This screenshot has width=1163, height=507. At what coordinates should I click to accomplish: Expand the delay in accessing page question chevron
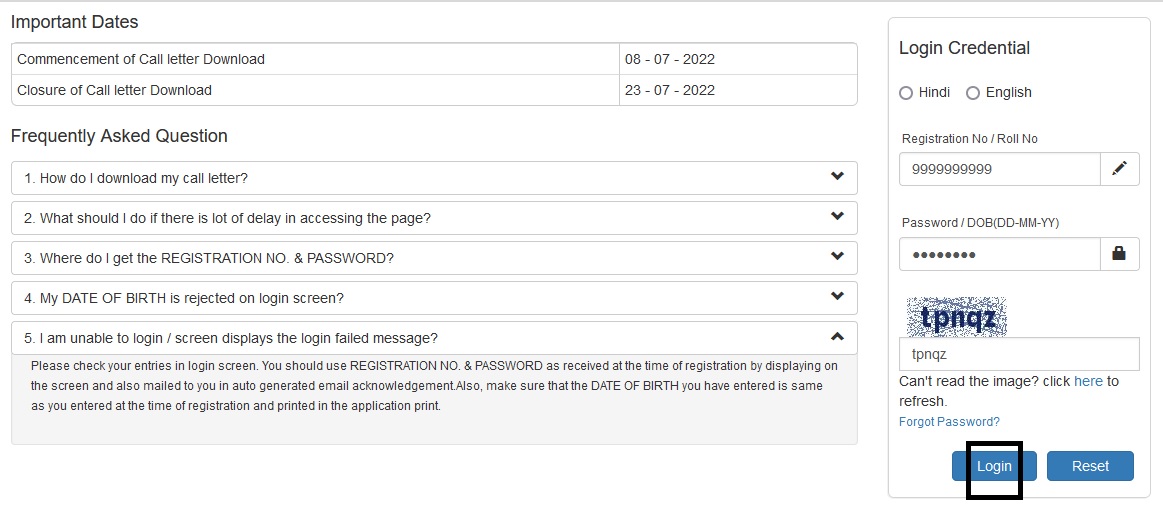click(837, 217)
